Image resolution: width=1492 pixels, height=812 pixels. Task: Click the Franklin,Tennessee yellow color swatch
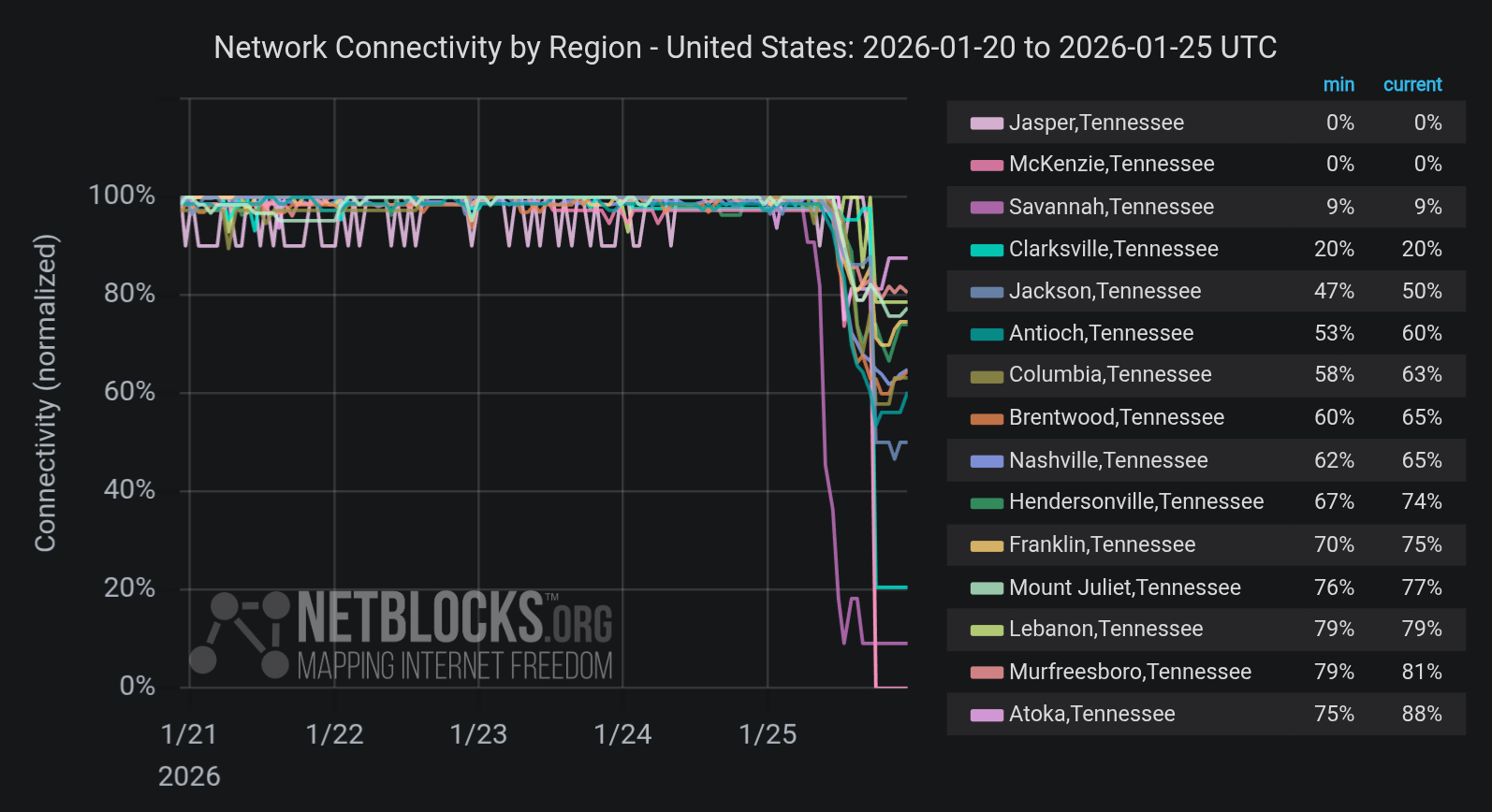click(987, 545)
